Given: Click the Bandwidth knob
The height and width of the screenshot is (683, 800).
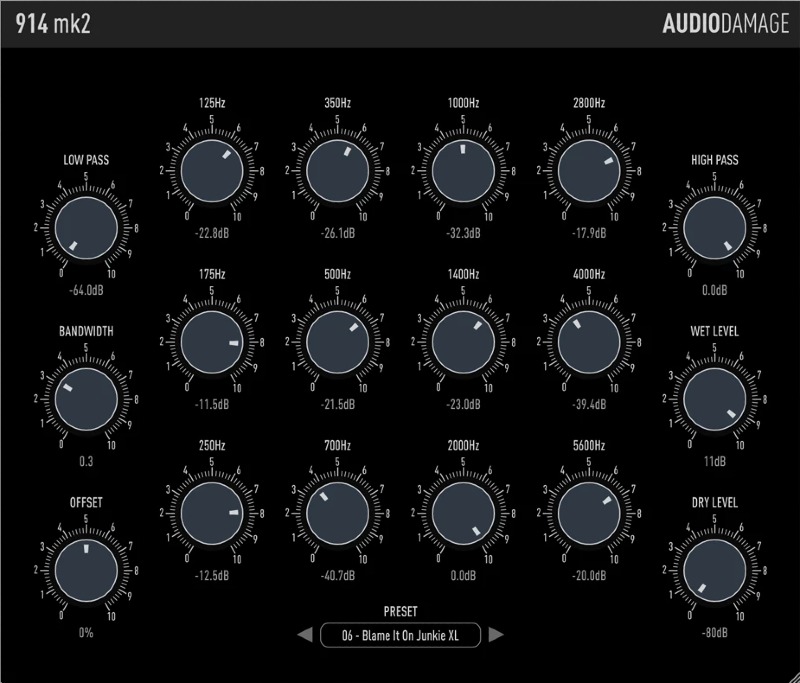Looking at the screenshot, I should 86,399.
